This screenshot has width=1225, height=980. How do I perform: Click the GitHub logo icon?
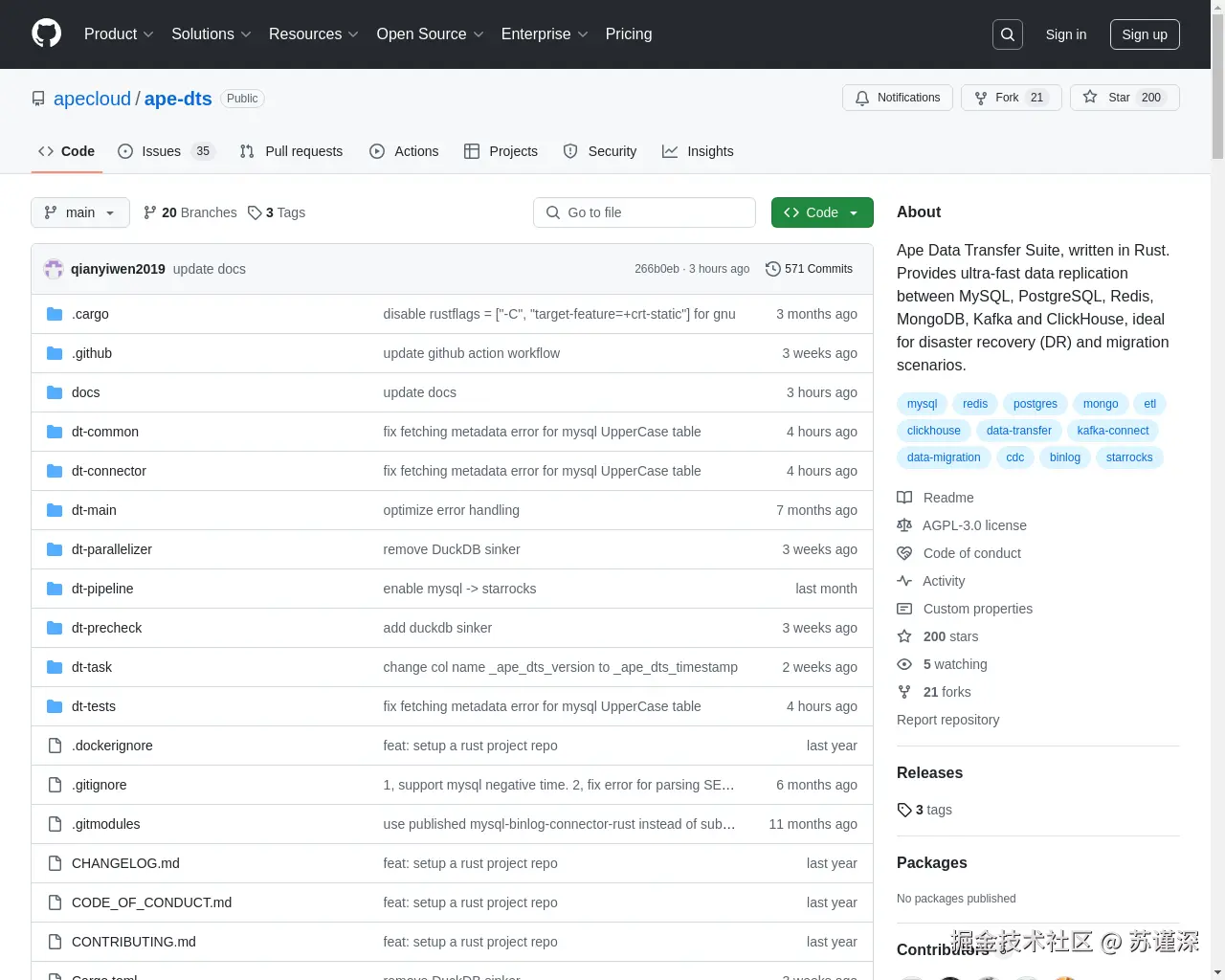(46, 34)
